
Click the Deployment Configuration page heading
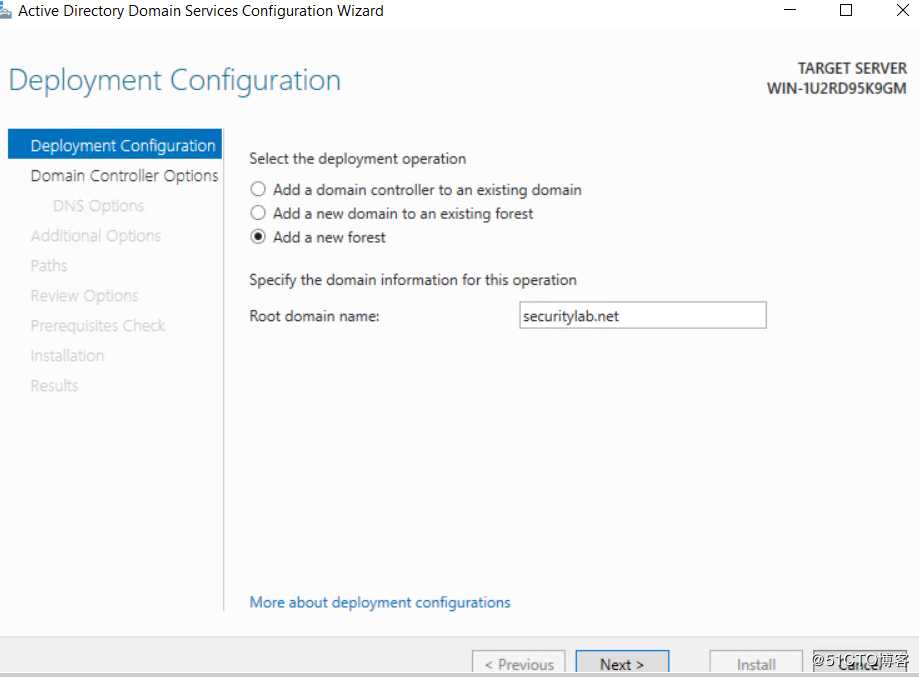pos(175,80)
